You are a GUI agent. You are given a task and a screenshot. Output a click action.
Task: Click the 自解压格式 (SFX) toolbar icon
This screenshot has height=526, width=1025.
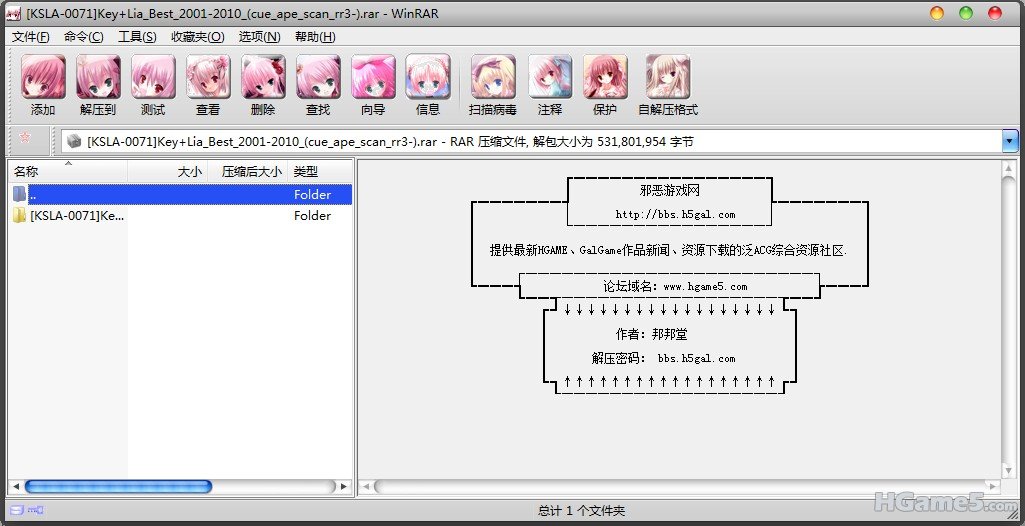[x=667, y=77]
